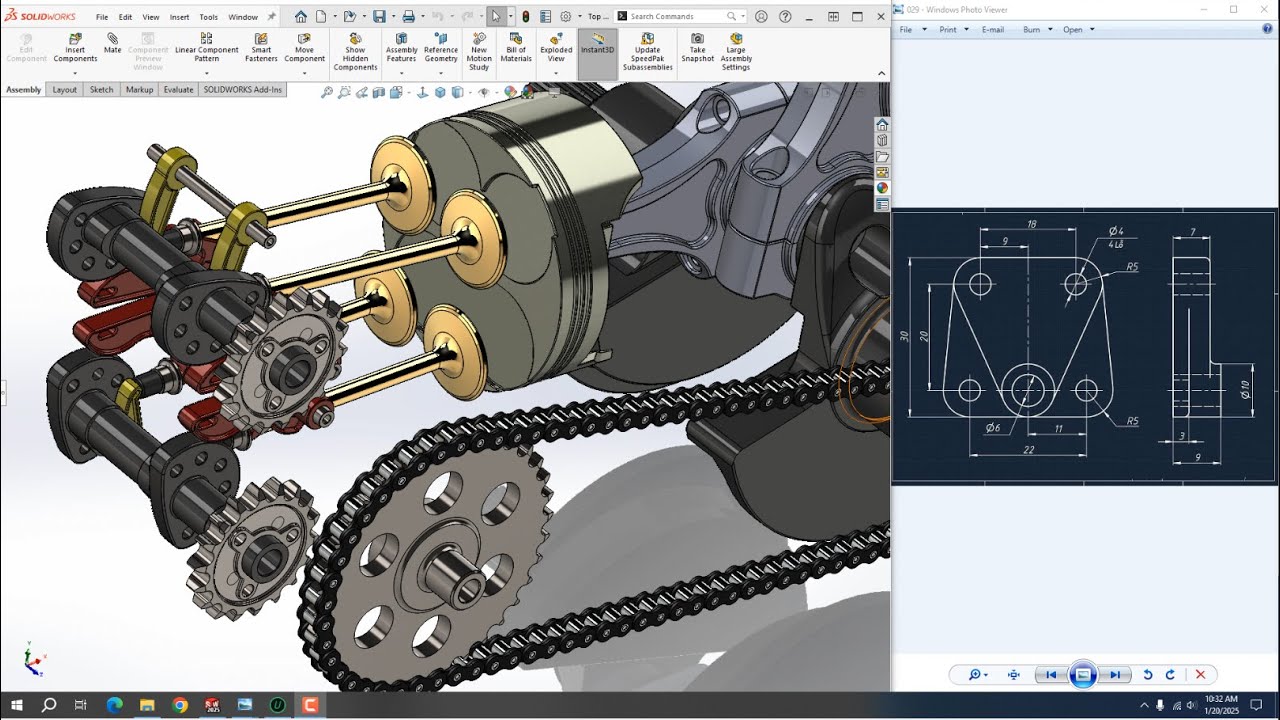The image size is (1280, 720).
Task: Expand Move Component dropdown arrow
Action: pos(304,72)
